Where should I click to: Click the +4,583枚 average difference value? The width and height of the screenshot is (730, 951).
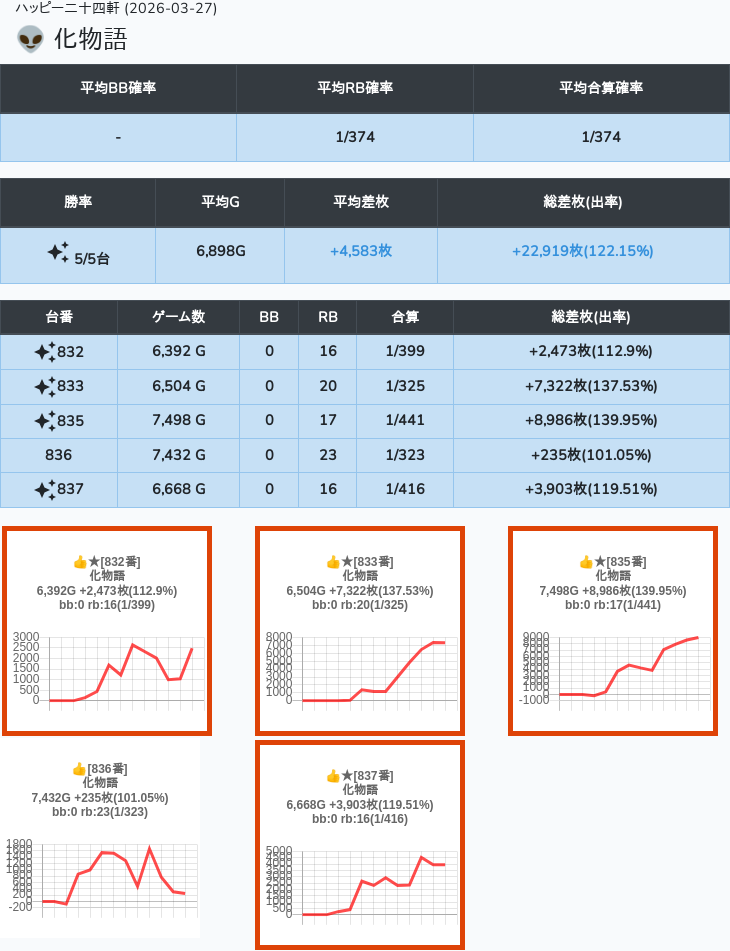coord(360,251)
